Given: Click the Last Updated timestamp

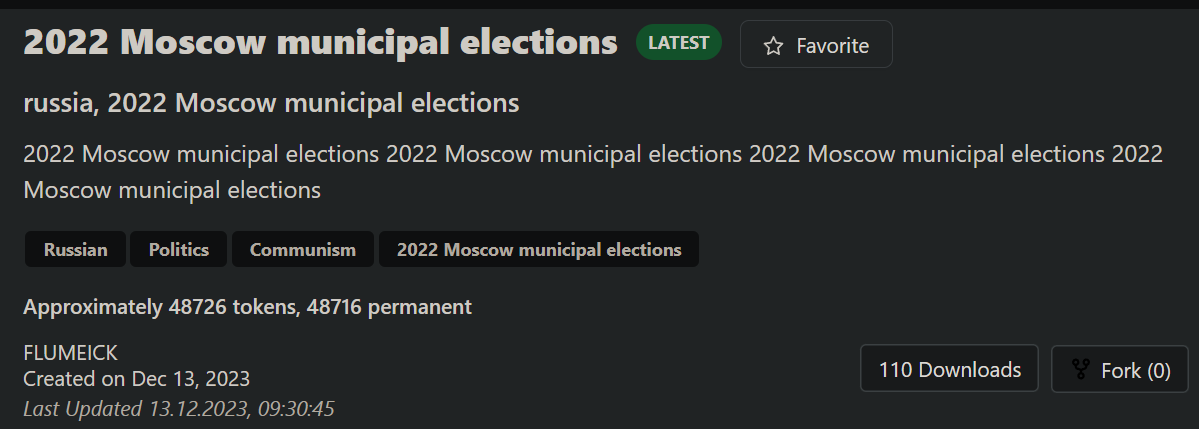Looking at the screenshot, I should tap(179, 408).
